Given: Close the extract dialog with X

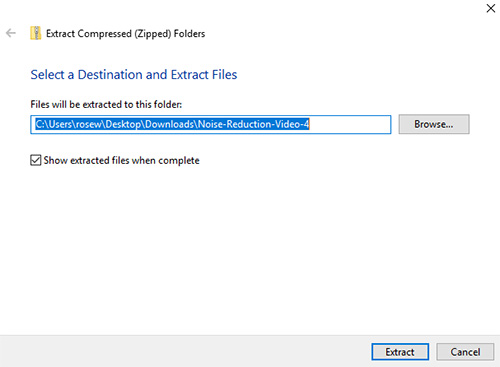Looking at the screenshot, I should pos(490,8).
